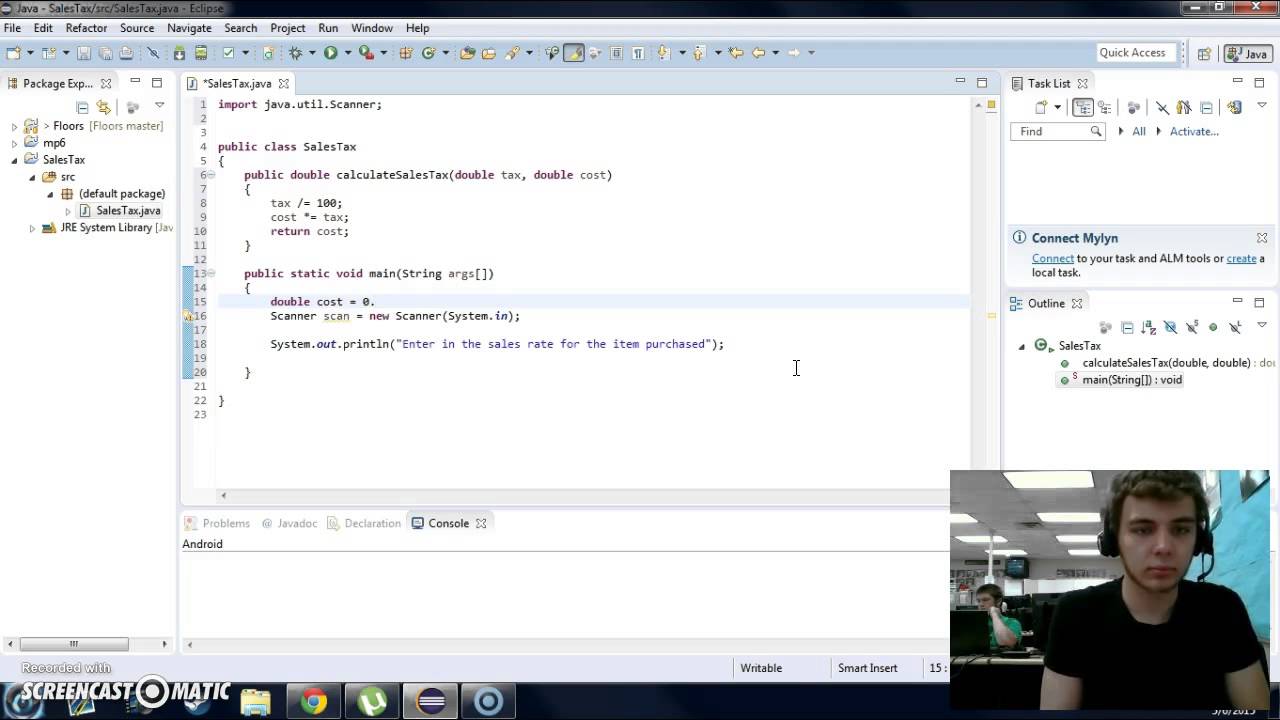Expand the mp6 project node
The image size is (1280, 720).
point(15,143)
